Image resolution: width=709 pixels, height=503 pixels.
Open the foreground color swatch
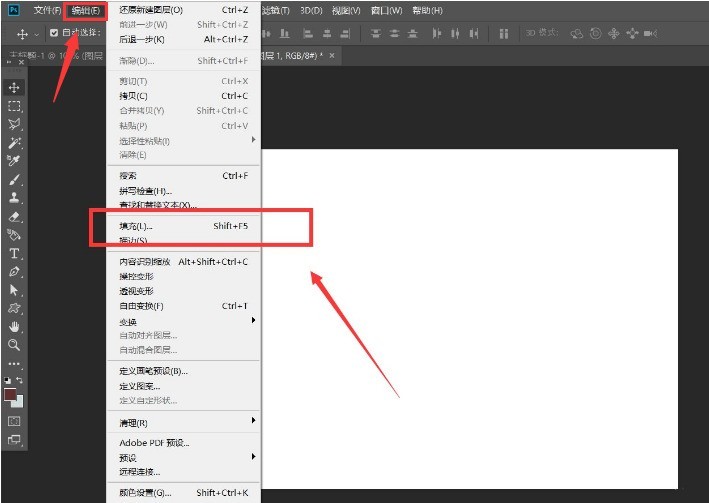[x=10, y=394]
